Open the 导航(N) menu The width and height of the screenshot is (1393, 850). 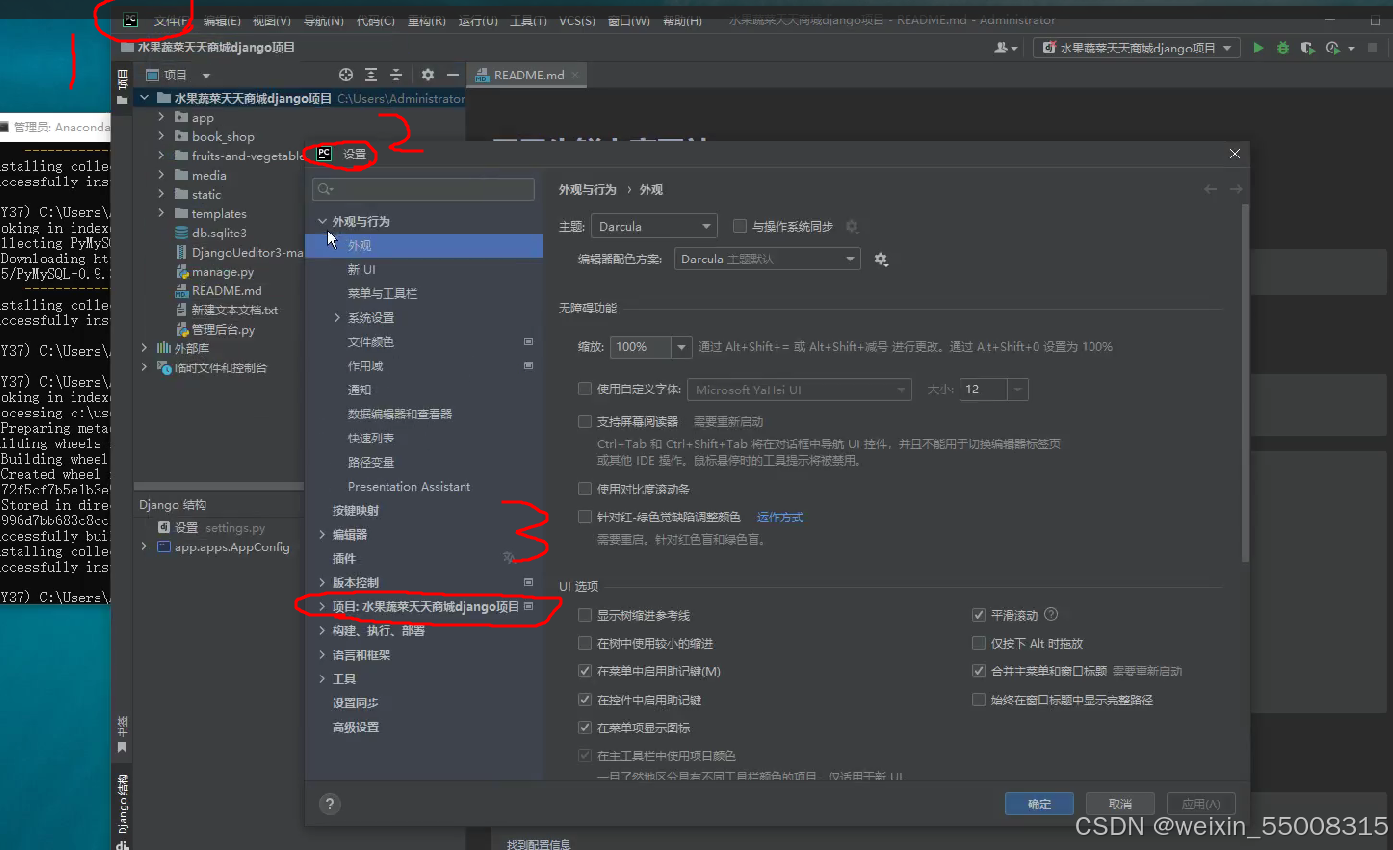click(x=323, y=20)
